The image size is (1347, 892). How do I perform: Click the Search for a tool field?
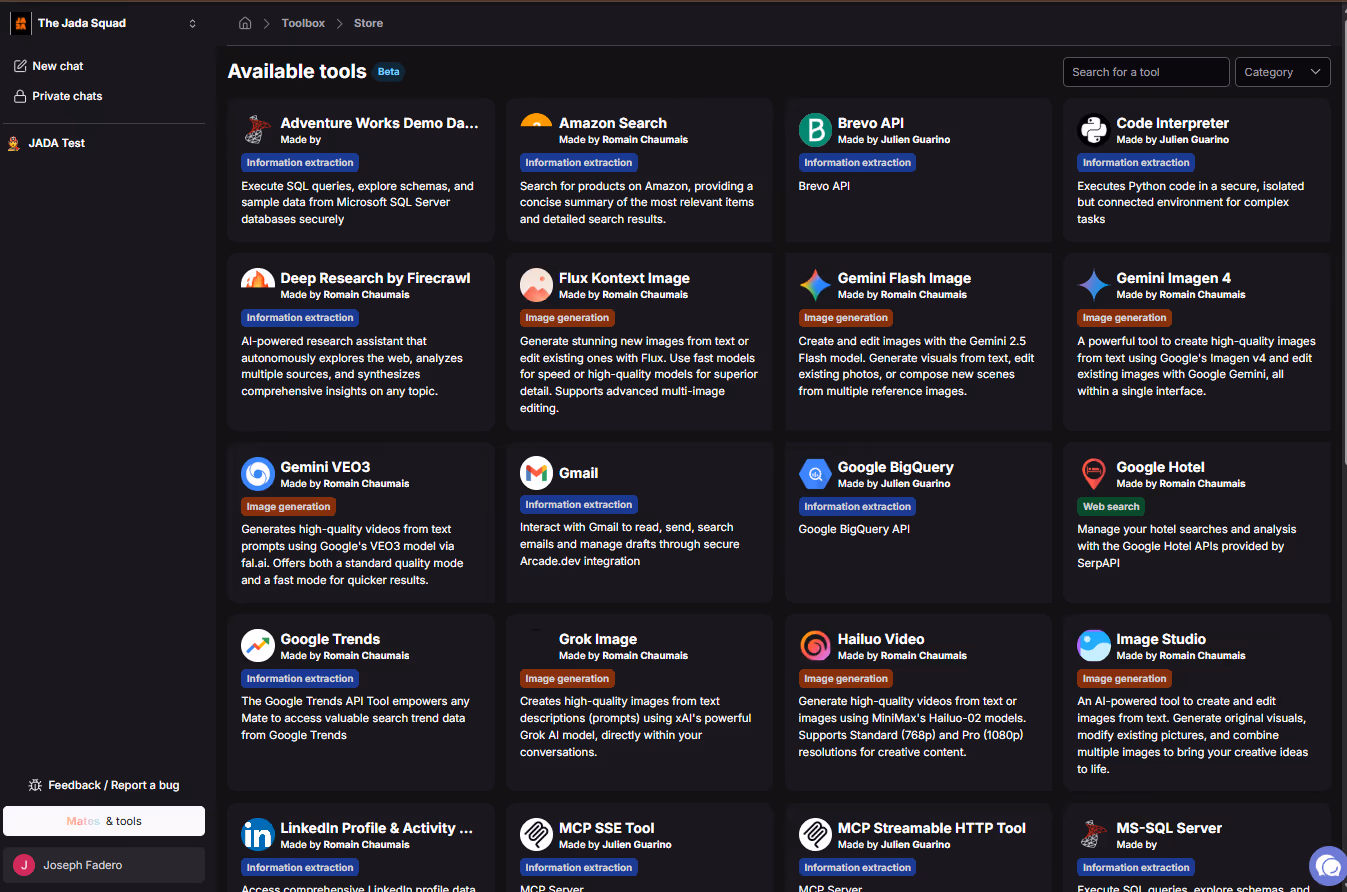(x=1145, y=71)
